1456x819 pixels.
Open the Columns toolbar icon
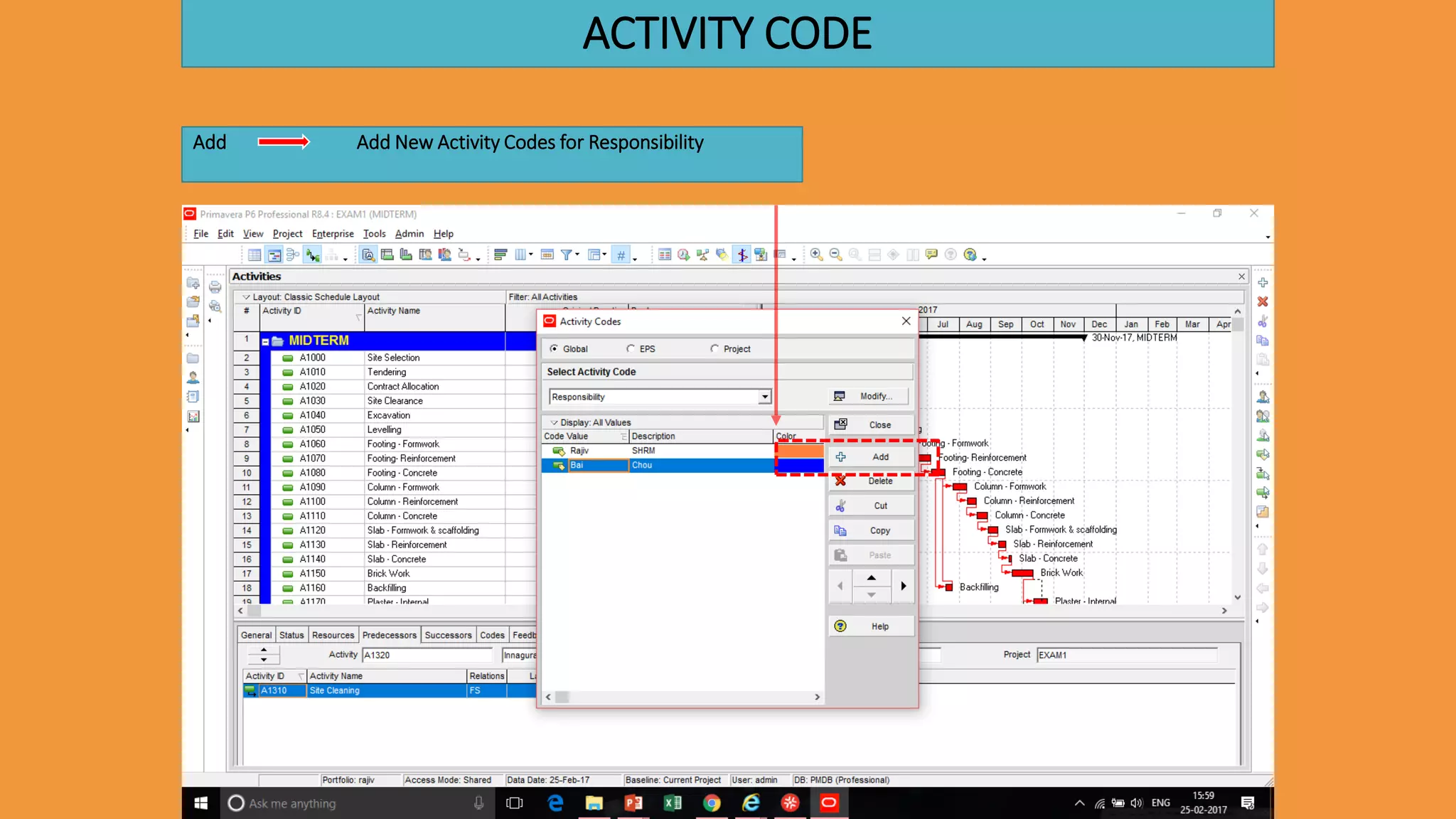click(x=520, y=255)
